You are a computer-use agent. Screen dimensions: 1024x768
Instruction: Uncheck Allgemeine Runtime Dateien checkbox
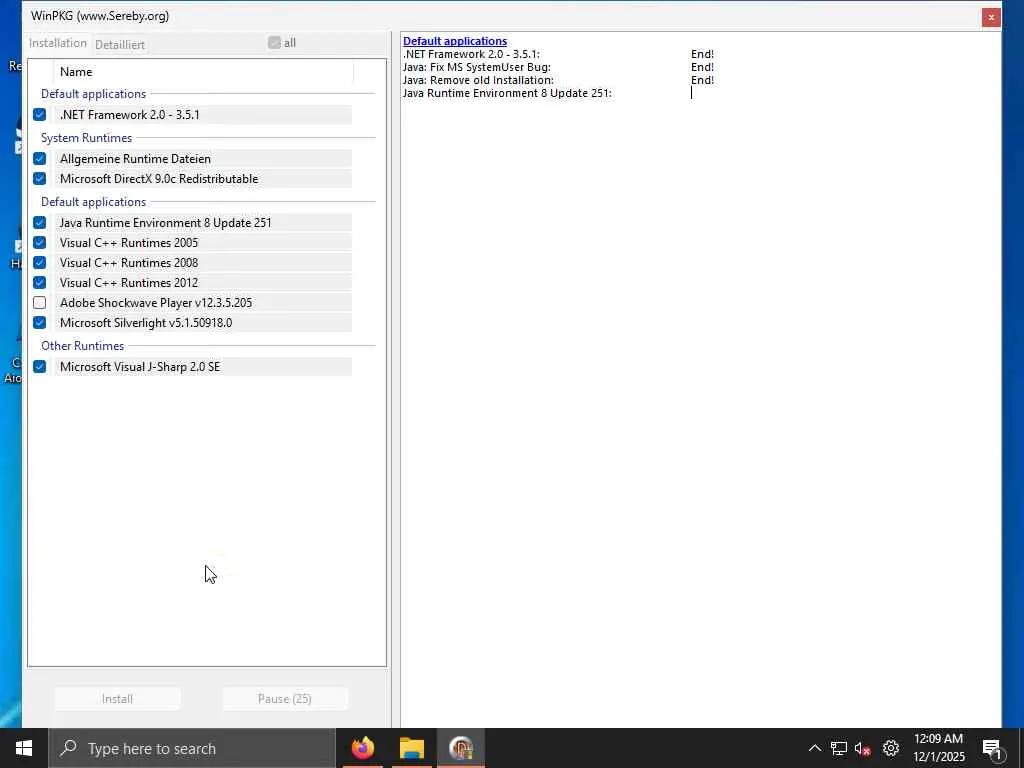point(40,159)
